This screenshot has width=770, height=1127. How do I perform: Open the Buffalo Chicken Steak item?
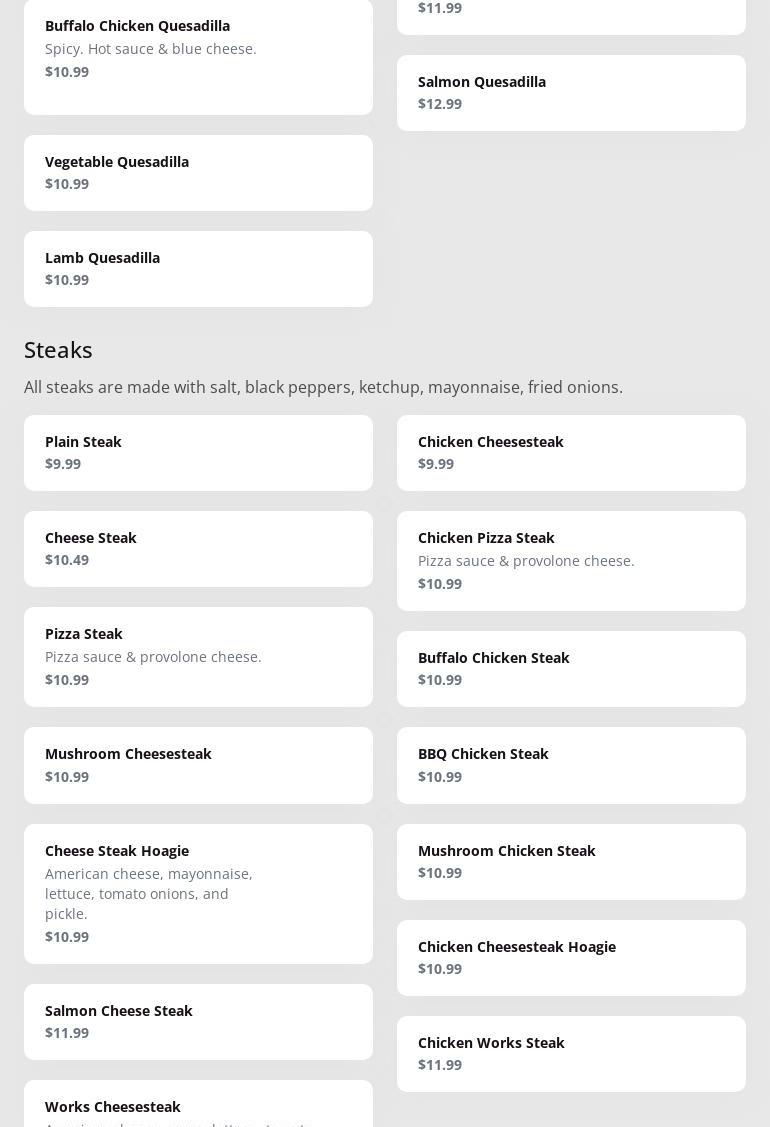[x=571, y=669]
